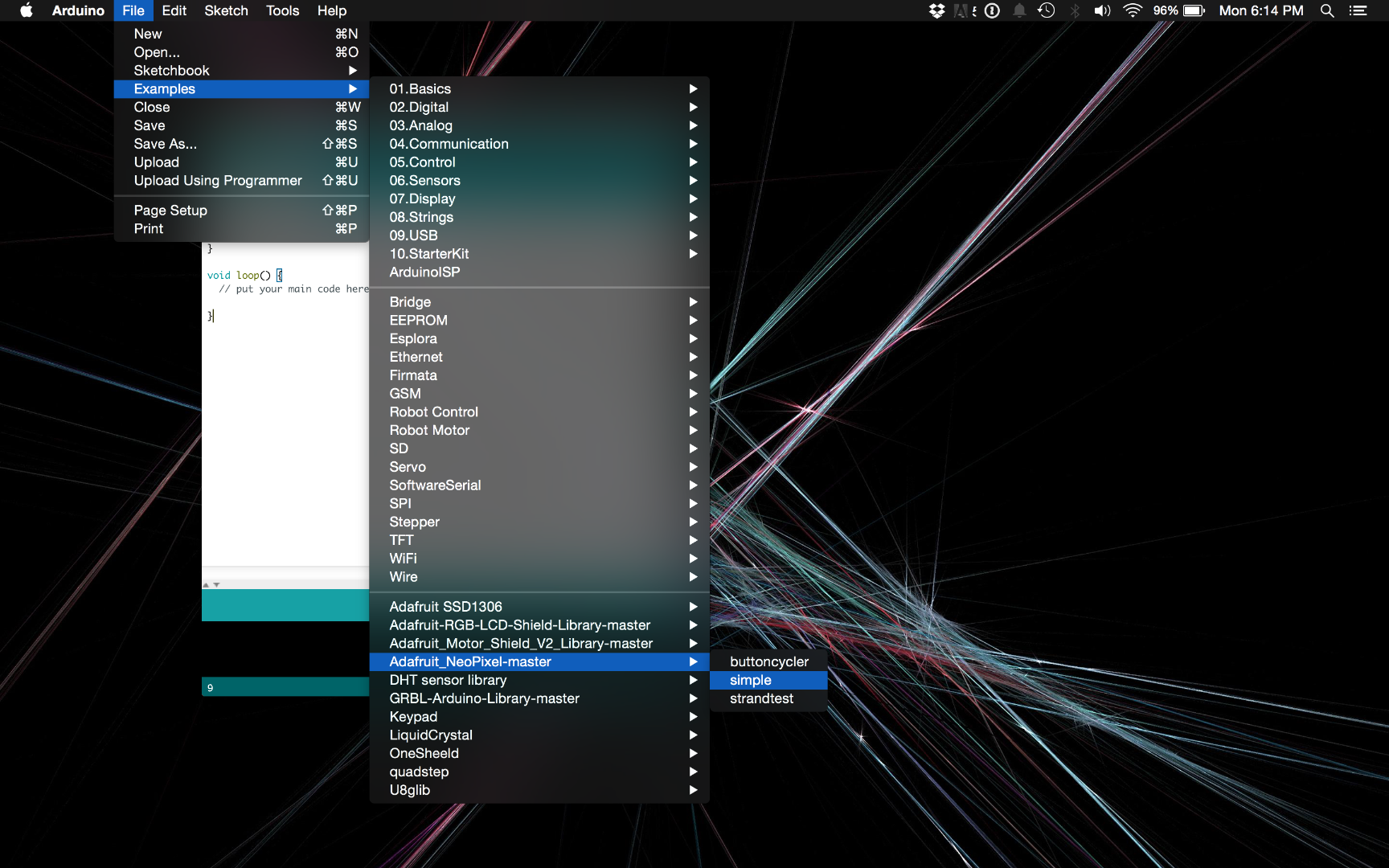
Task: Choose Upload Using Programmer
Action: coord(241,181)
